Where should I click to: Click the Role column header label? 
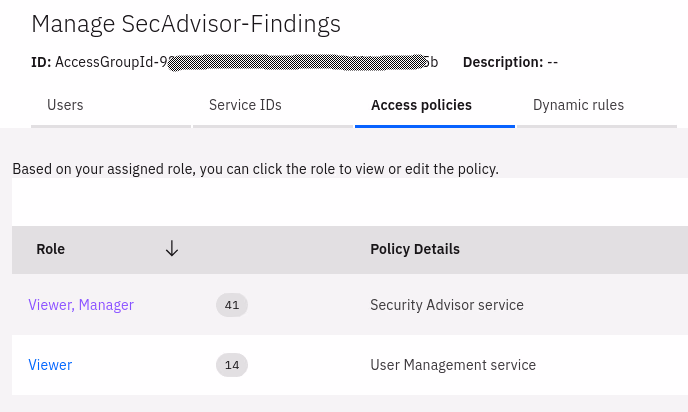point(50,249)
